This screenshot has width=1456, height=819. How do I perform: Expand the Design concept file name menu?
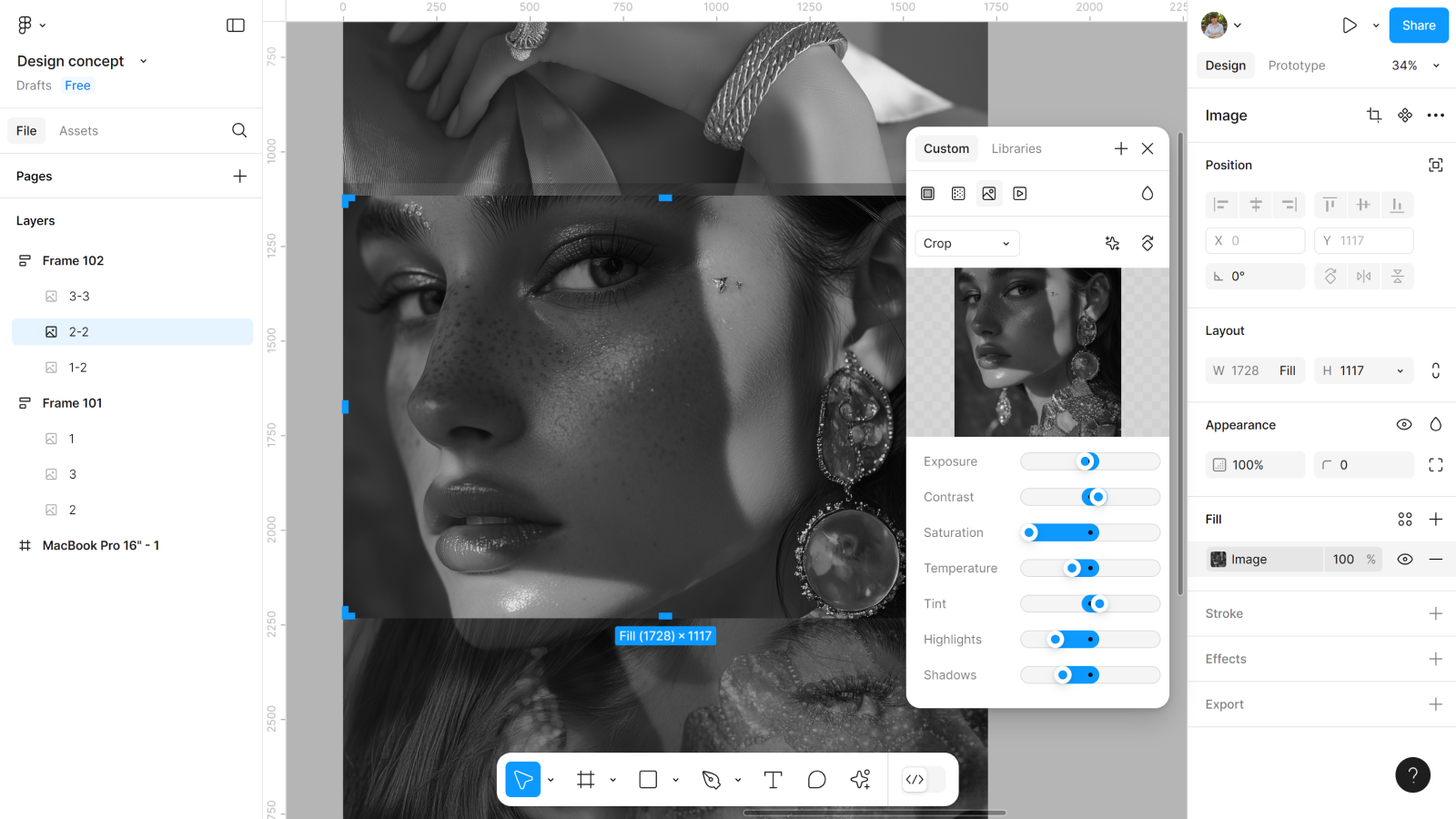click(143, 61)
